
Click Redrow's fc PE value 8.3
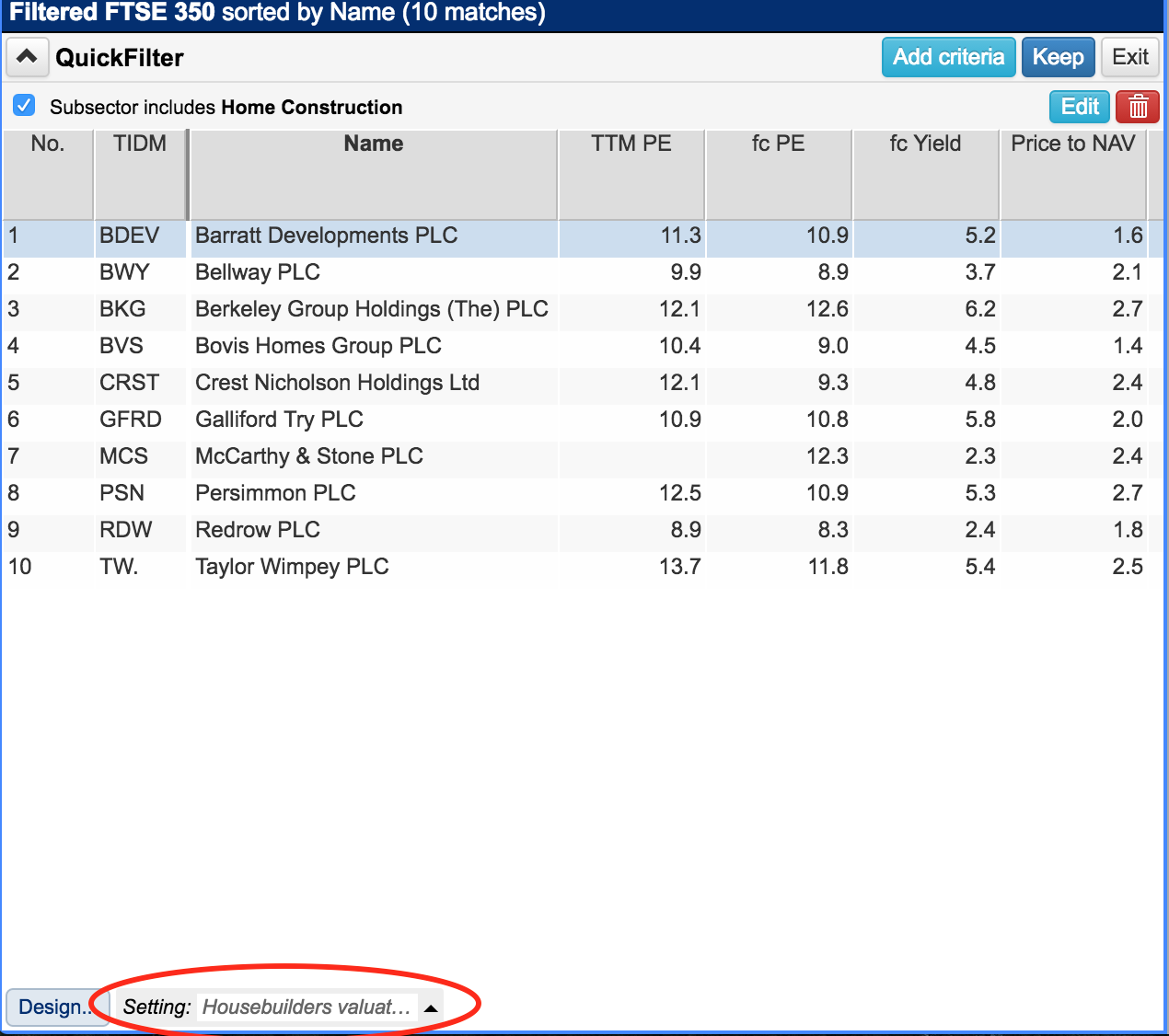[833, 530]
